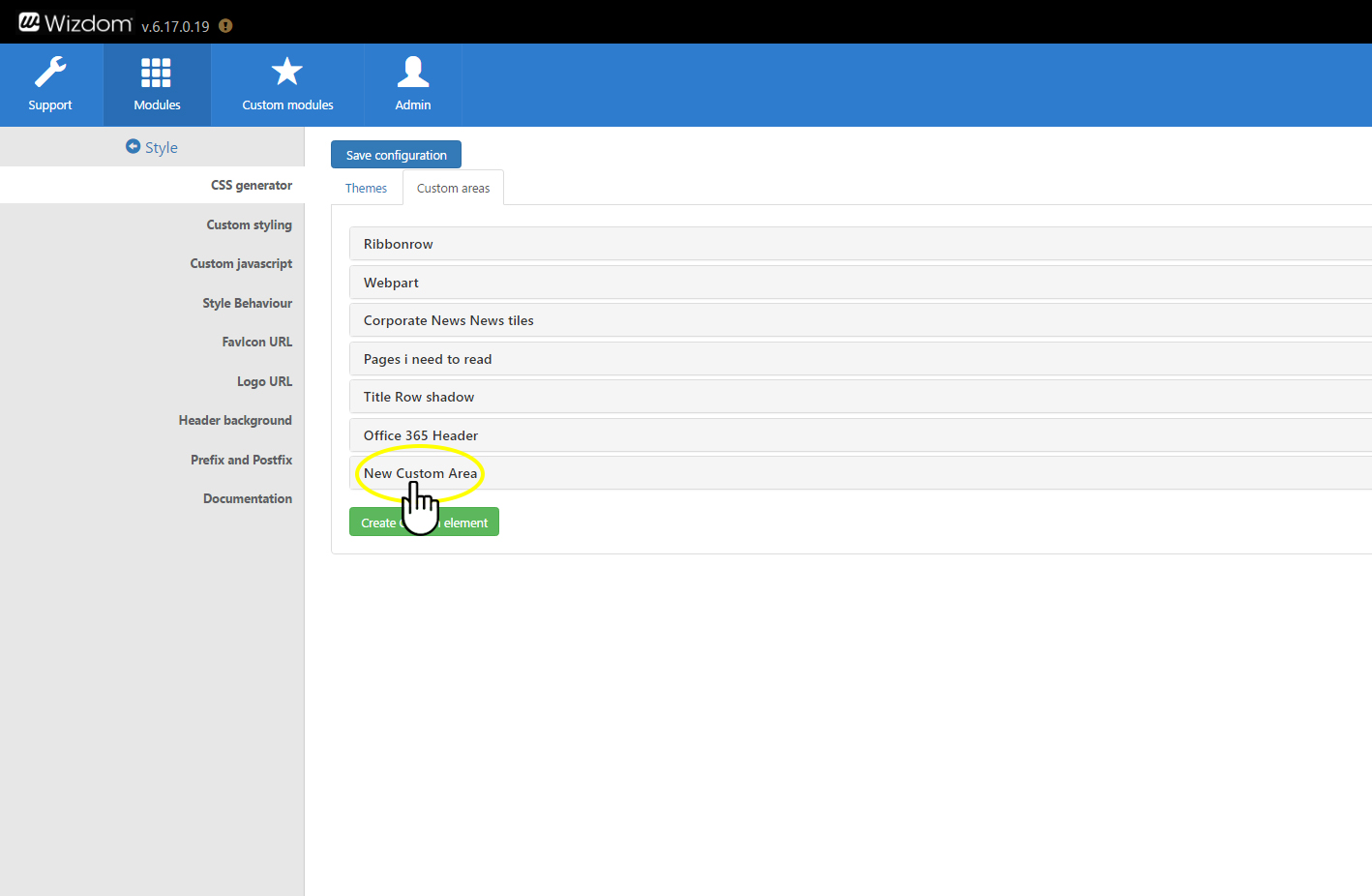Image resolution: width=1372 pixels, height=896 pixels.
Task: Open the Documentation sidebar link
Action: (x=247, y=498)
